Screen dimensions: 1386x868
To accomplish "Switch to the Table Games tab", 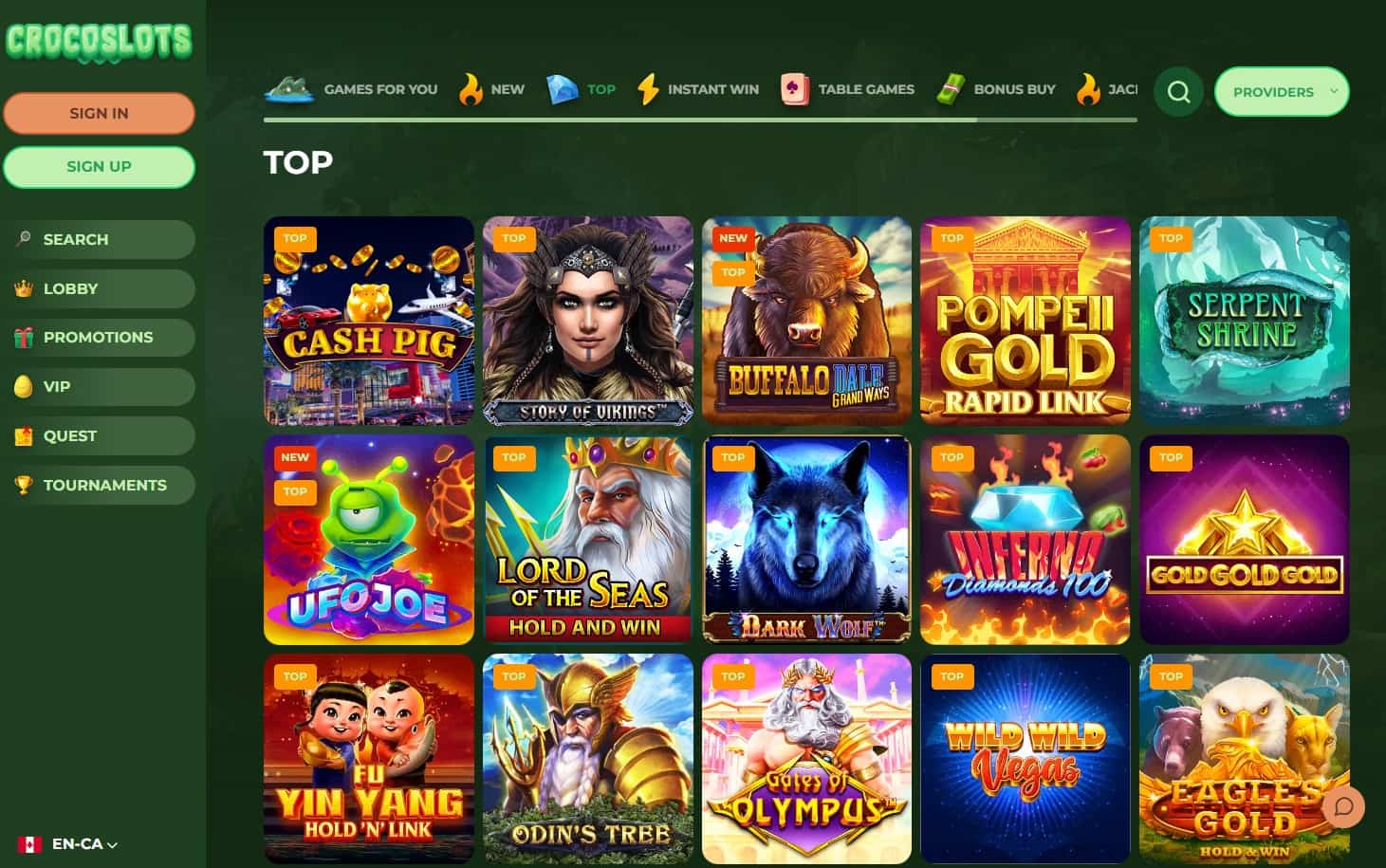I will 846,89.
